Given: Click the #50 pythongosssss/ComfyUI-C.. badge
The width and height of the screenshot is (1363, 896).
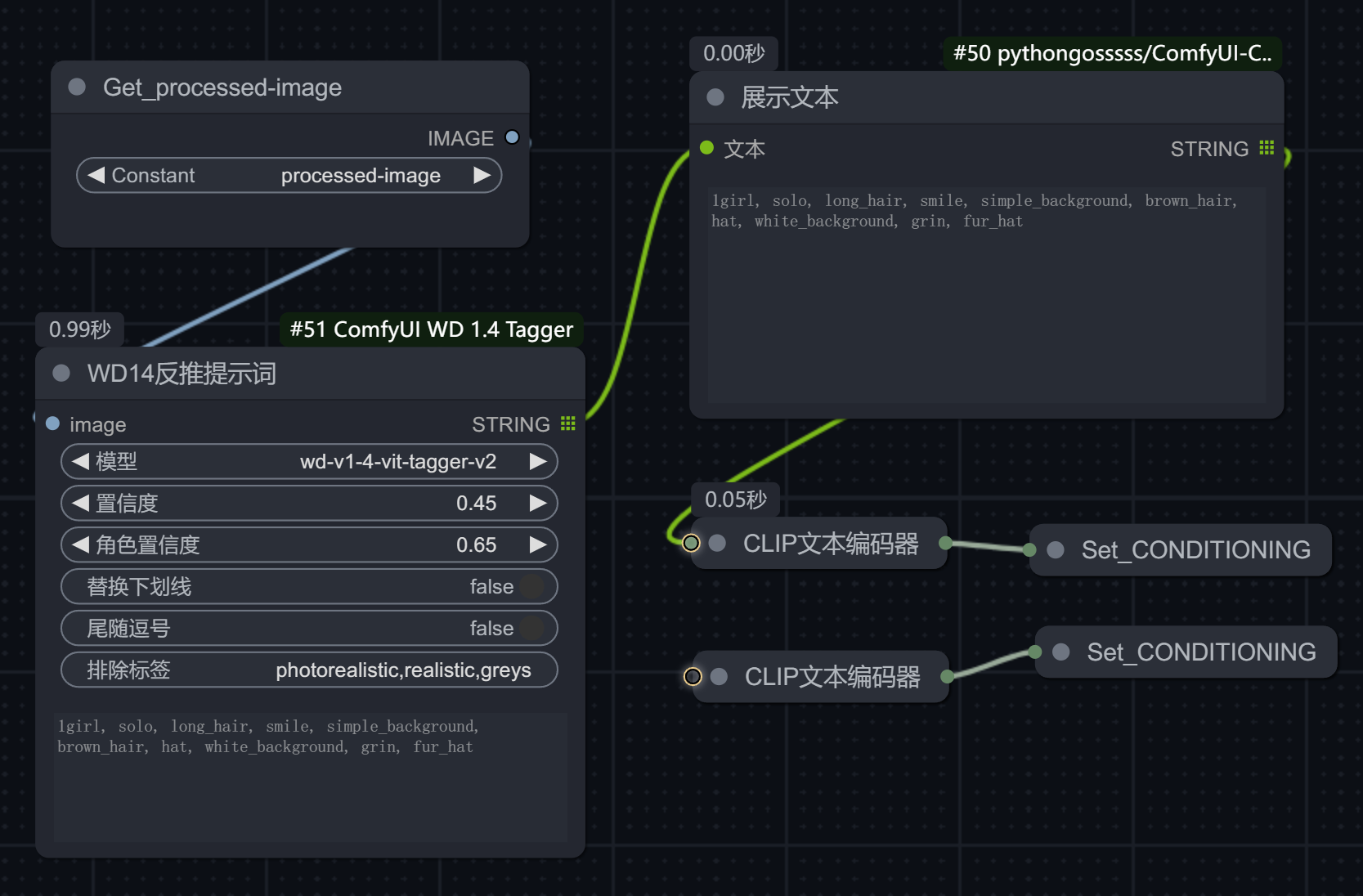Looking at the screenshot, I should [1113, 53].
